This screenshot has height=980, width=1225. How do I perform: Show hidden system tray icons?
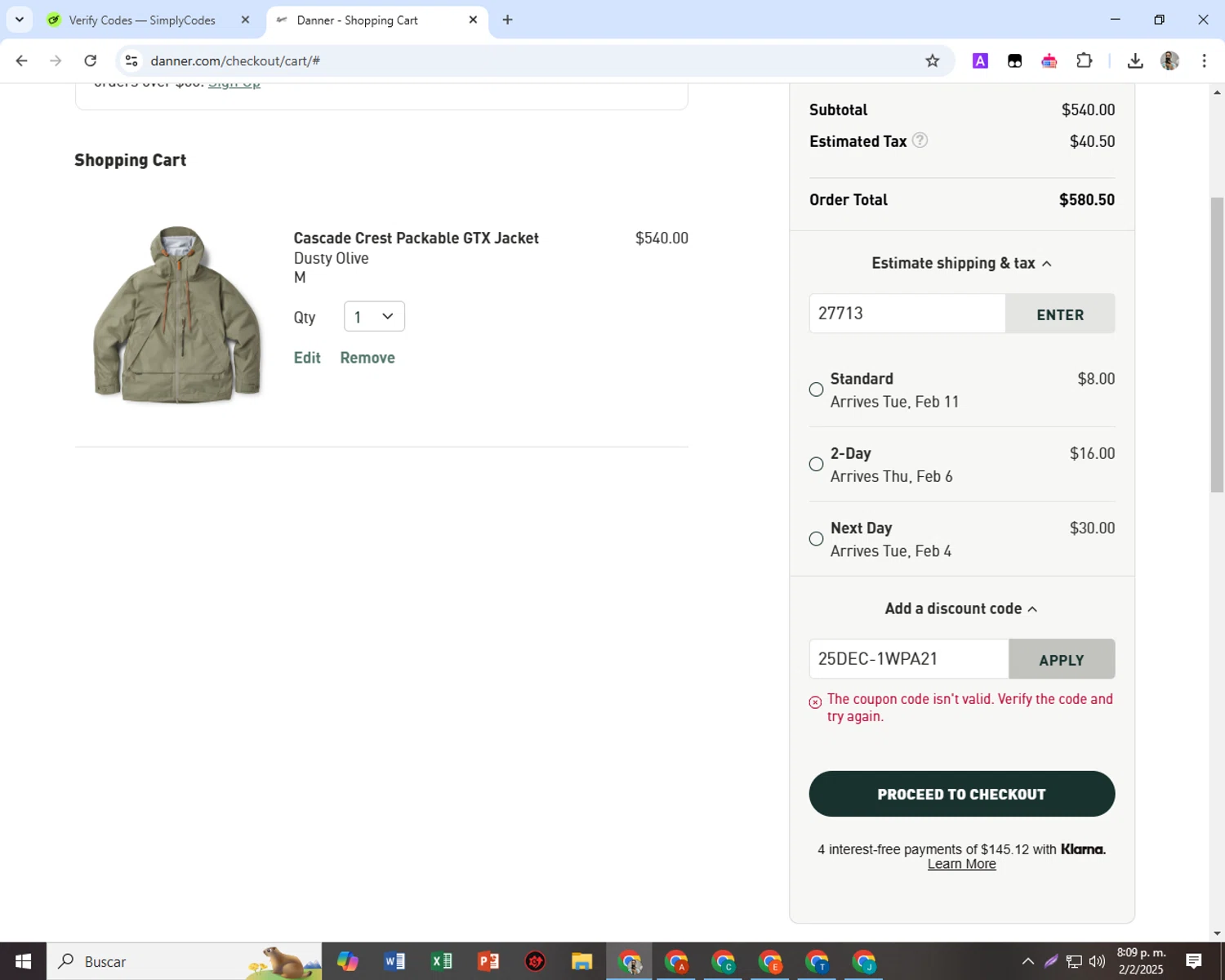[x=1028, y=961]
